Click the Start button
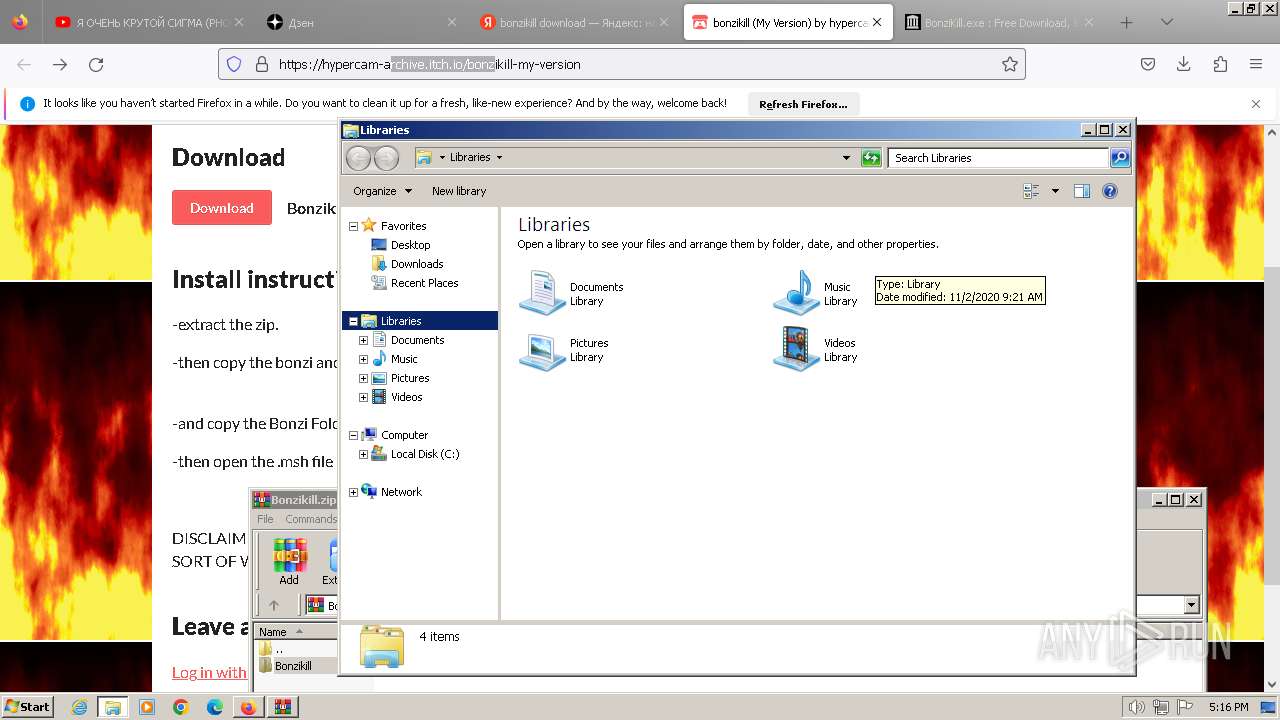 [x=28, y=707]
